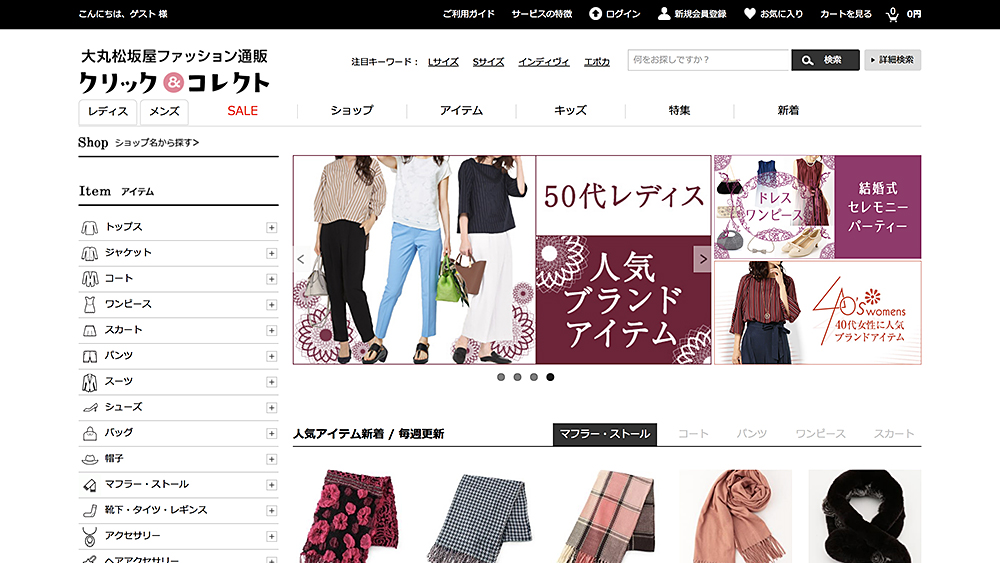The width and height of the screenshot is (1000, 563).
Task: Open the SALE menu item
Action: (x=242, y=111)
